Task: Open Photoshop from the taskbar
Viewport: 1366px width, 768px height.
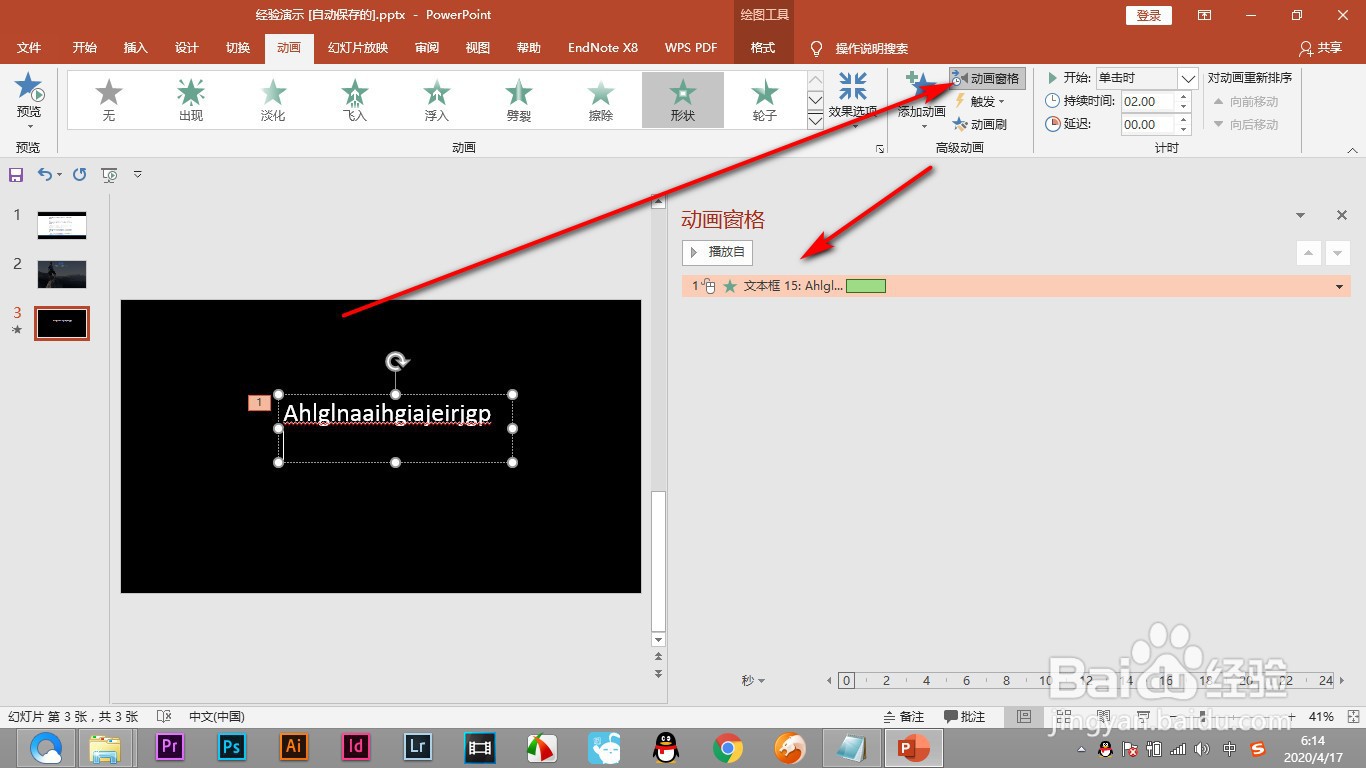Action: click(232, 746)
